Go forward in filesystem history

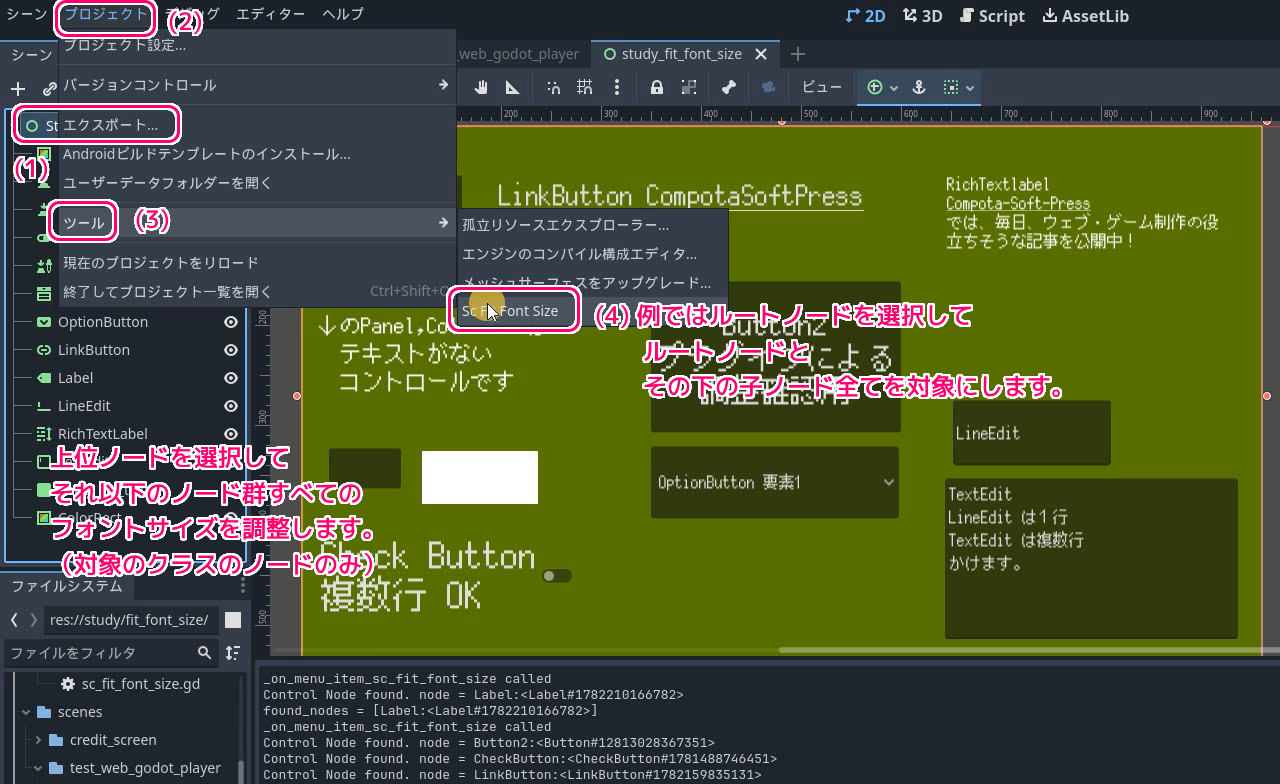point(33,620)
